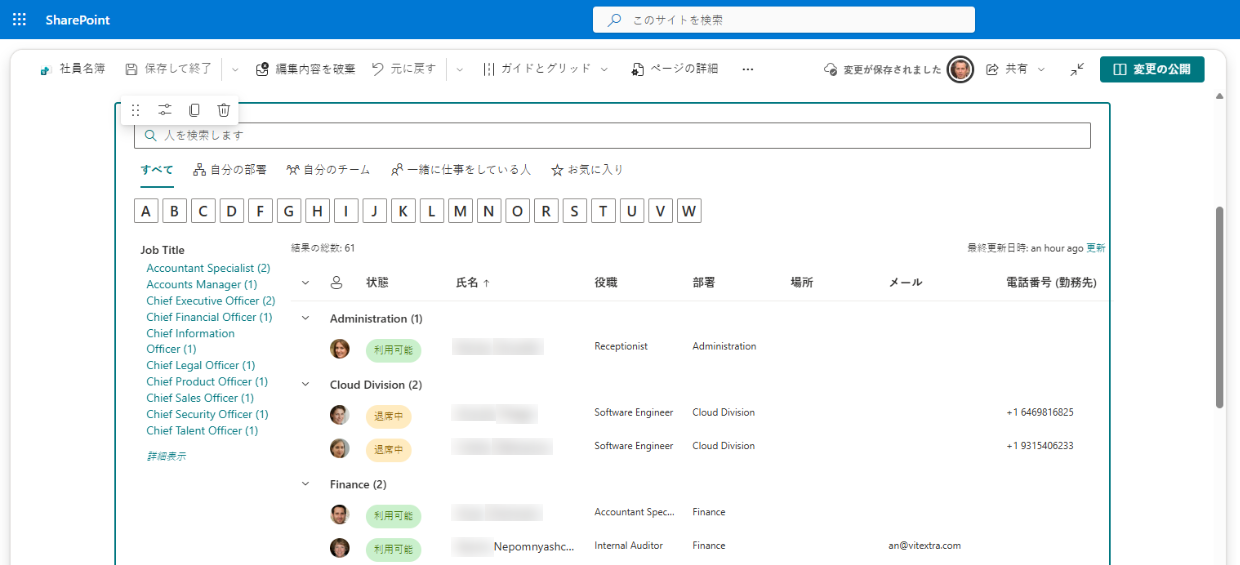Undo with 元に戻す button
This screenshot has width=1240, height=565.
point(404,69)
